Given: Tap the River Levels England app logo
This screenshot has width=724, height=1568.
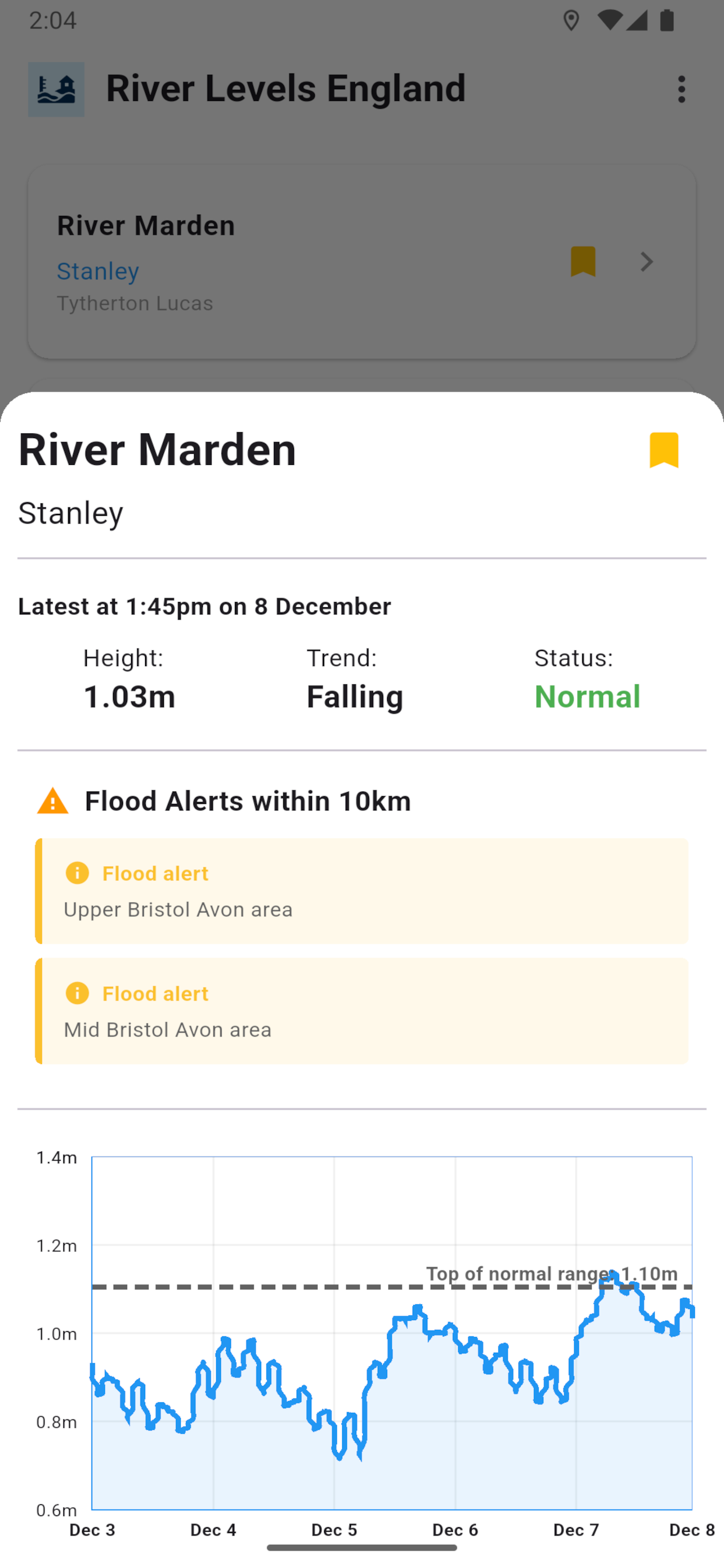Looking at the screenshot, I should [x=56, y=89].
